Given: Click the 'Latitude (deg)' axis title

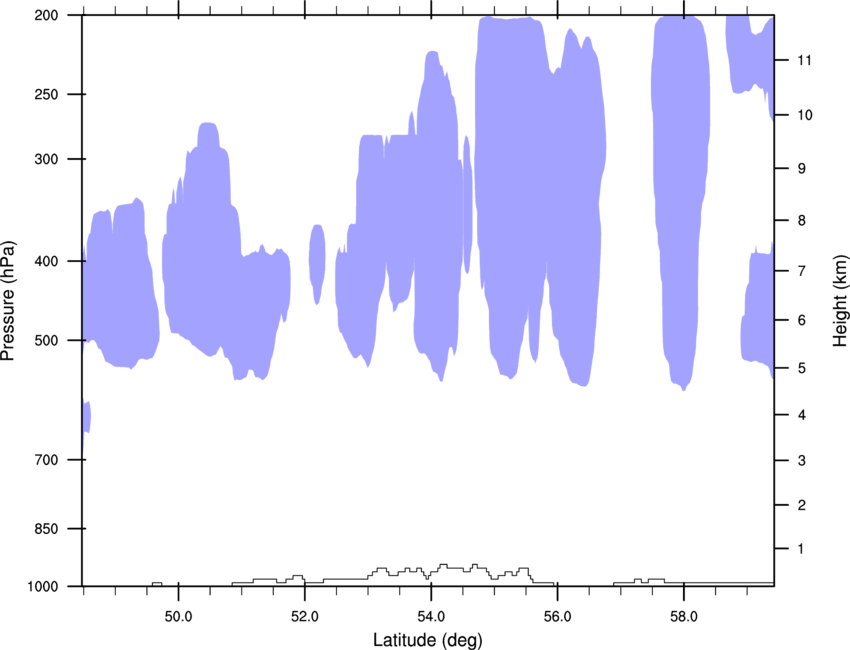Looking at the screenshot, I should 428,640.
